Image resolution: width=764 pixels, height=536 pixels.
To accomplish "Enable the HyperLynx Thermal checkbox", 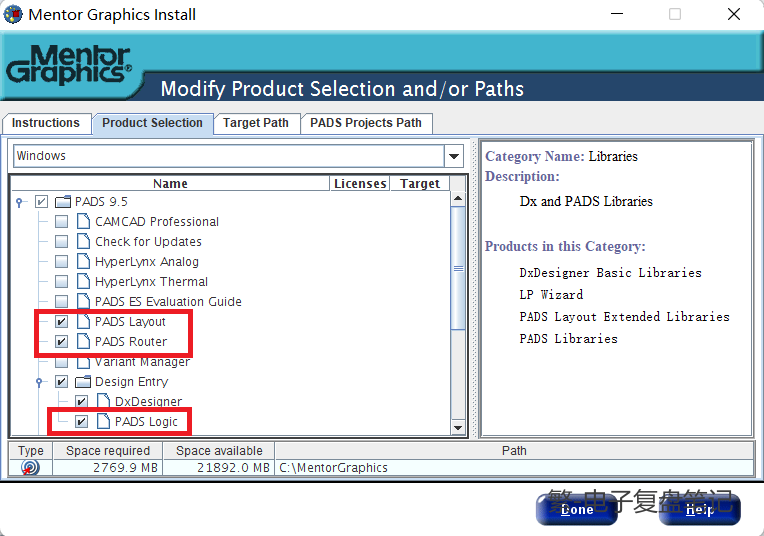I will [61, 281].
